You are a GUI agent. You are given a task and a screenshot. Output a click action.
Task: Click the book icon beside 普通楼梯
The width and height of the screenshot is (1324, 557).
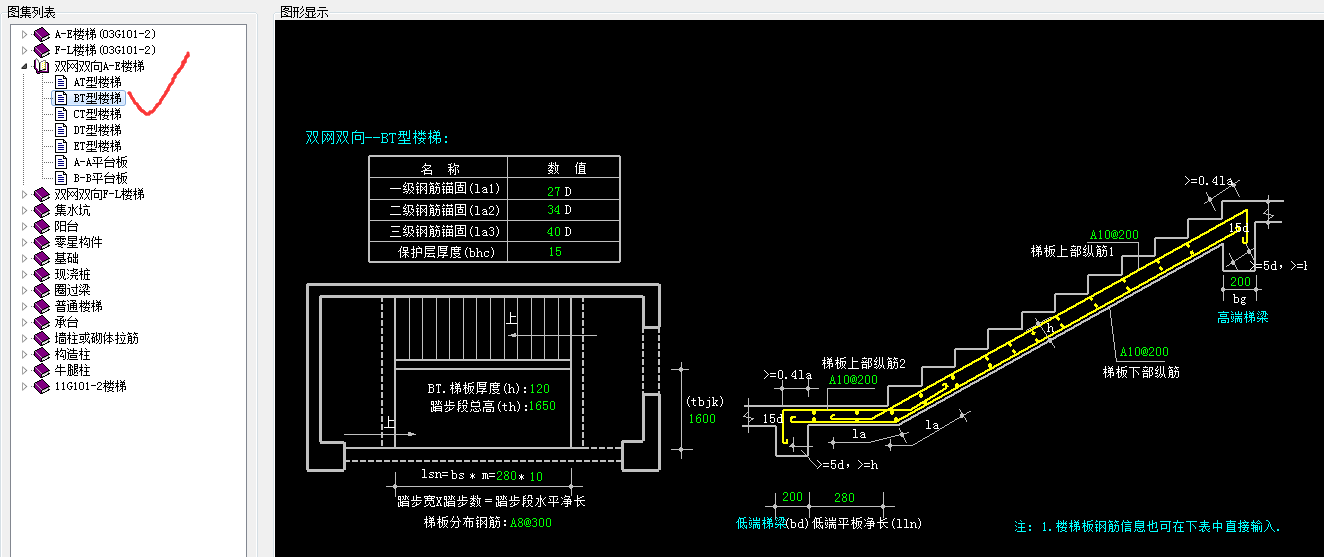[42, 306]
